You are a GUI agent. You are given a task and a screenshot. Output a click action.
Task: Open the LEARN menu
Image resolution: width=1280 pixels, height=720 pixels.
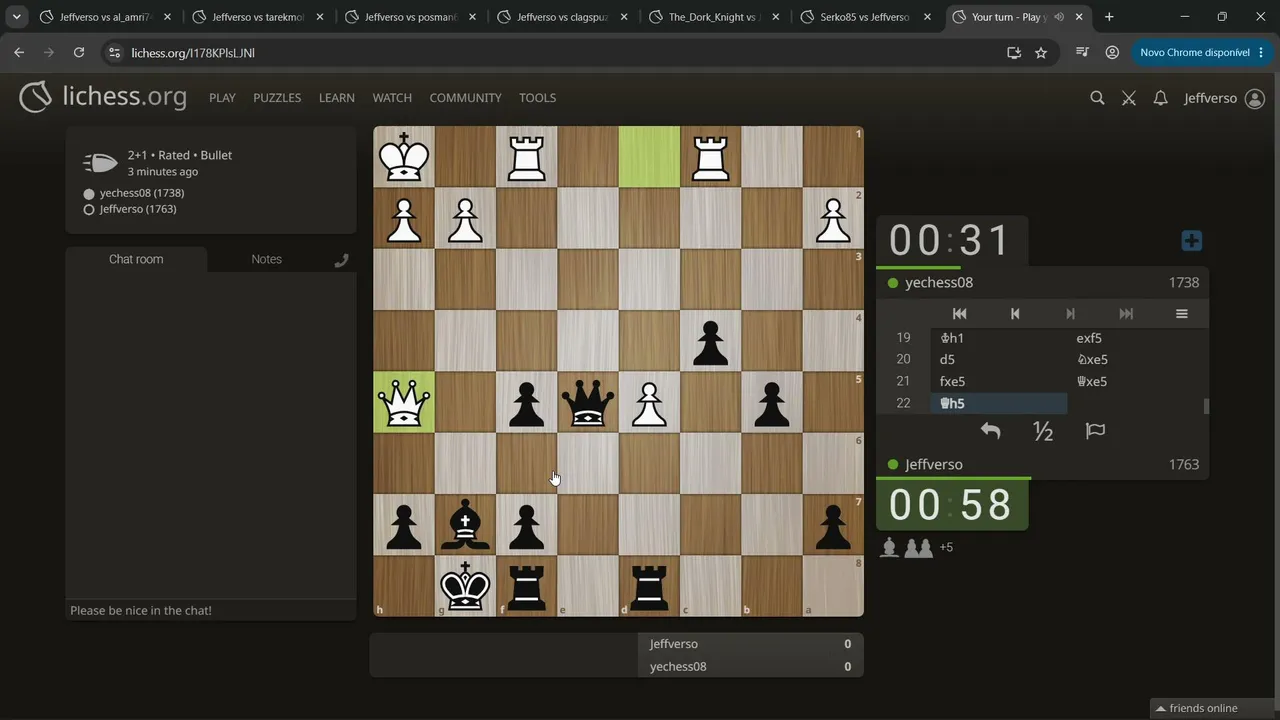click(x=337, y=98)
